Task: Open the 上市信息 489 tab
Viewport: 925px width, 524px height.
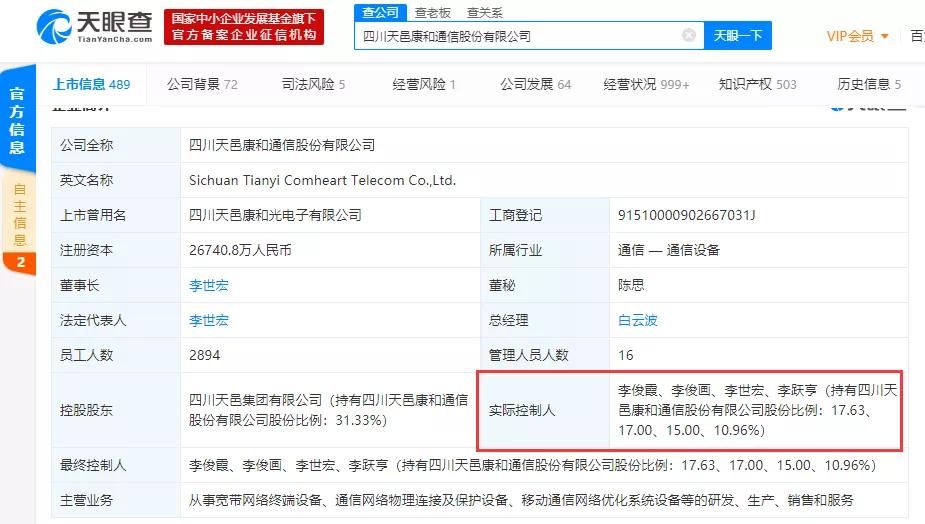Action: click(x=91, y=84)
